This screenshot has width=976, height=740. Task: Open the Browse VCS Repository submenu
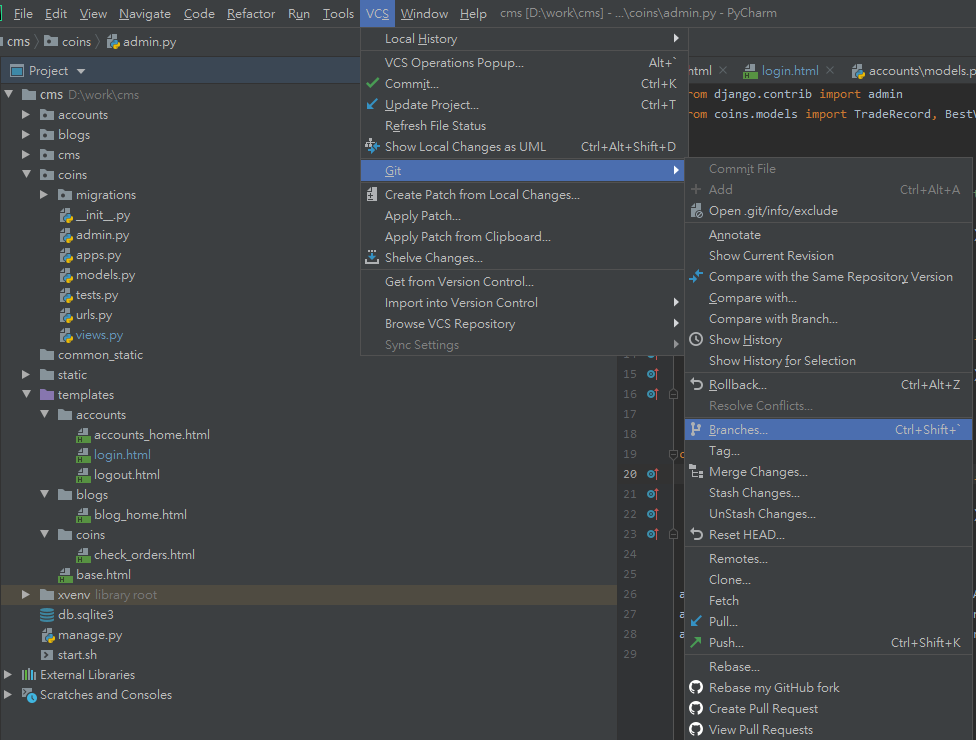click(x=523, y=324)
